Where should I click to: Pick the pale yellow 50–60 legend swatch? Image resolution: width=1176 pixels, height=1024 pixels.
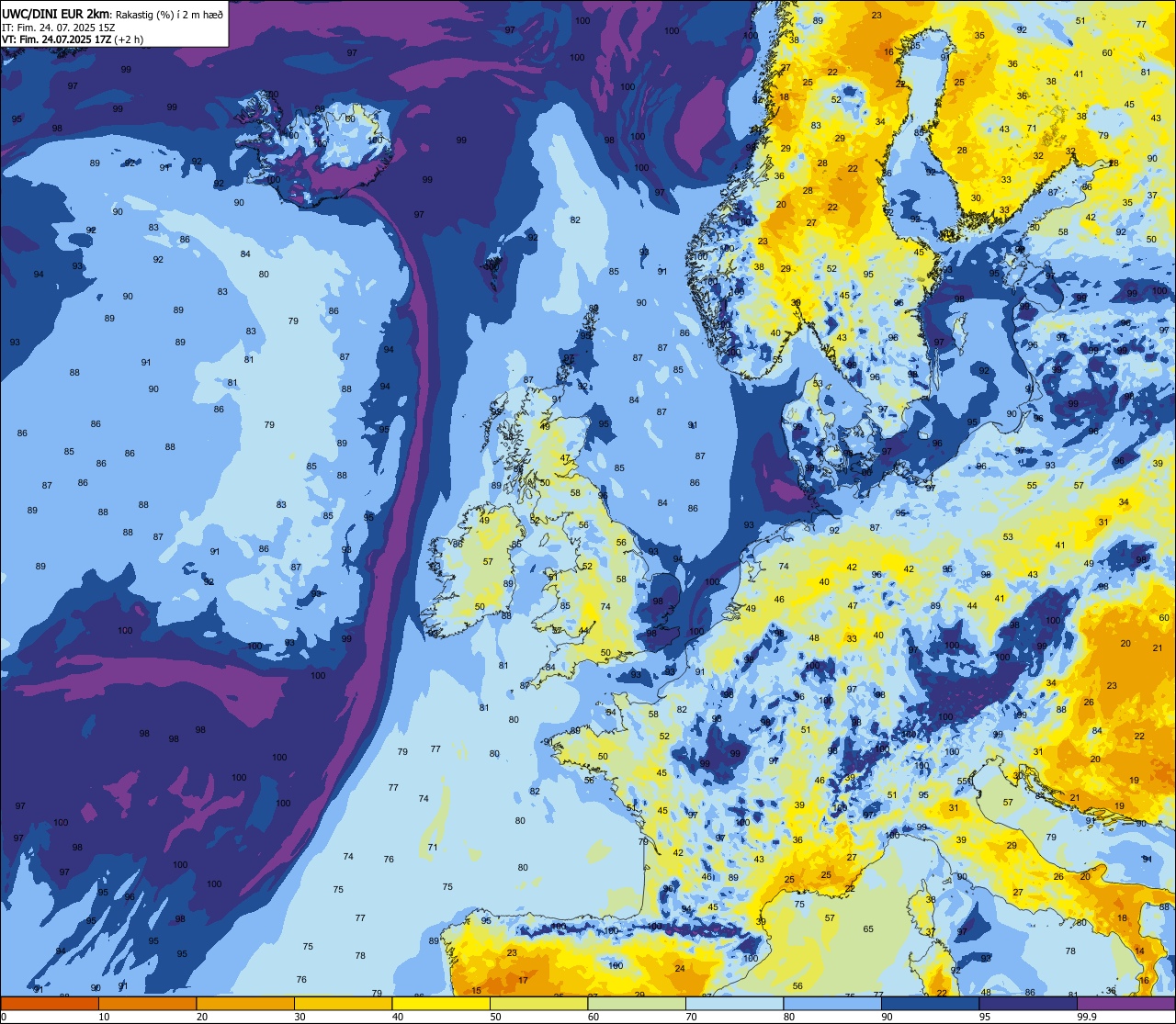point(538,1003)
